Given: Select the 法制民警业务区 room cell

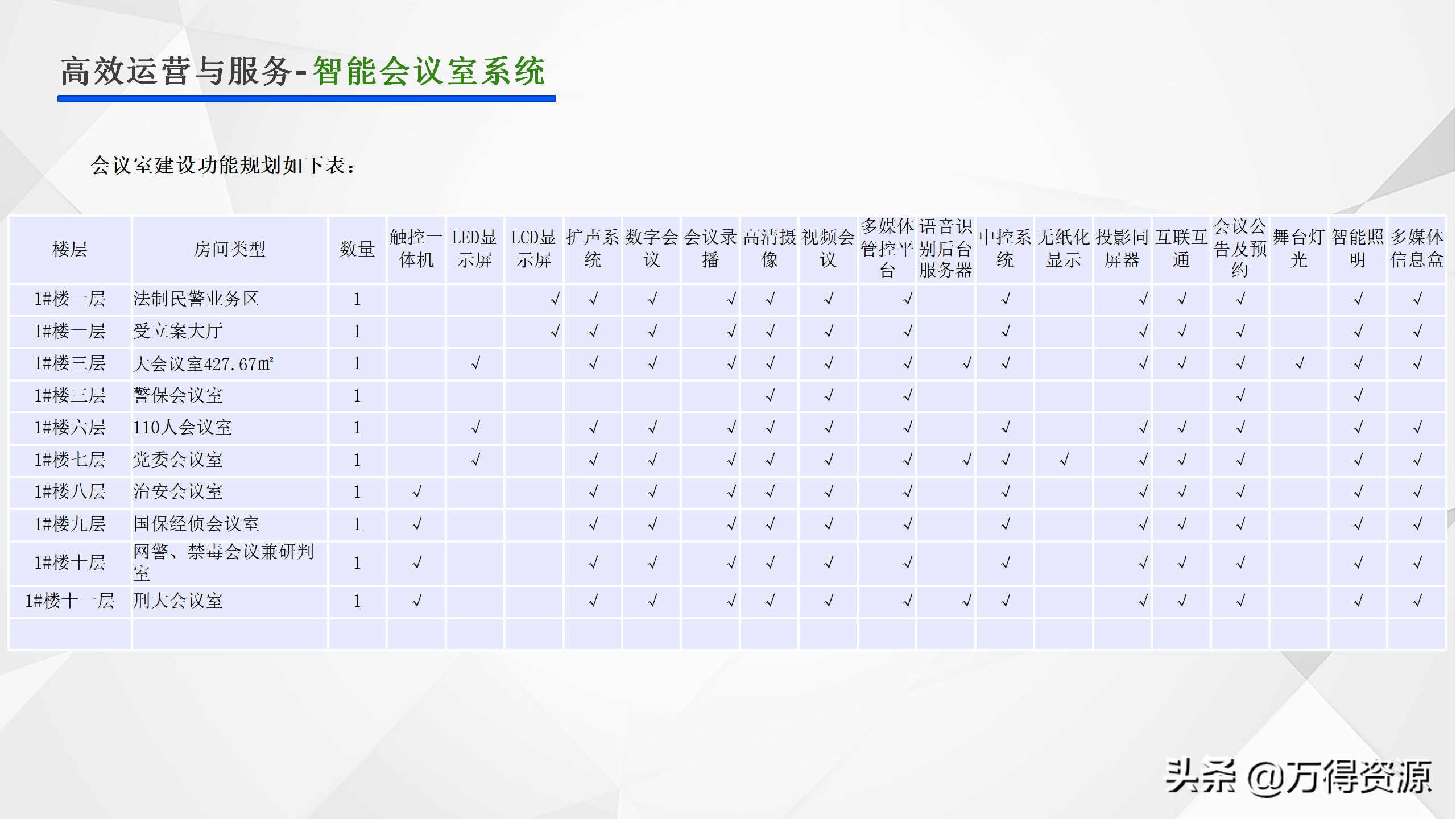Looking at the screenshot, I should pyautogui.click(x=196, y=299).
